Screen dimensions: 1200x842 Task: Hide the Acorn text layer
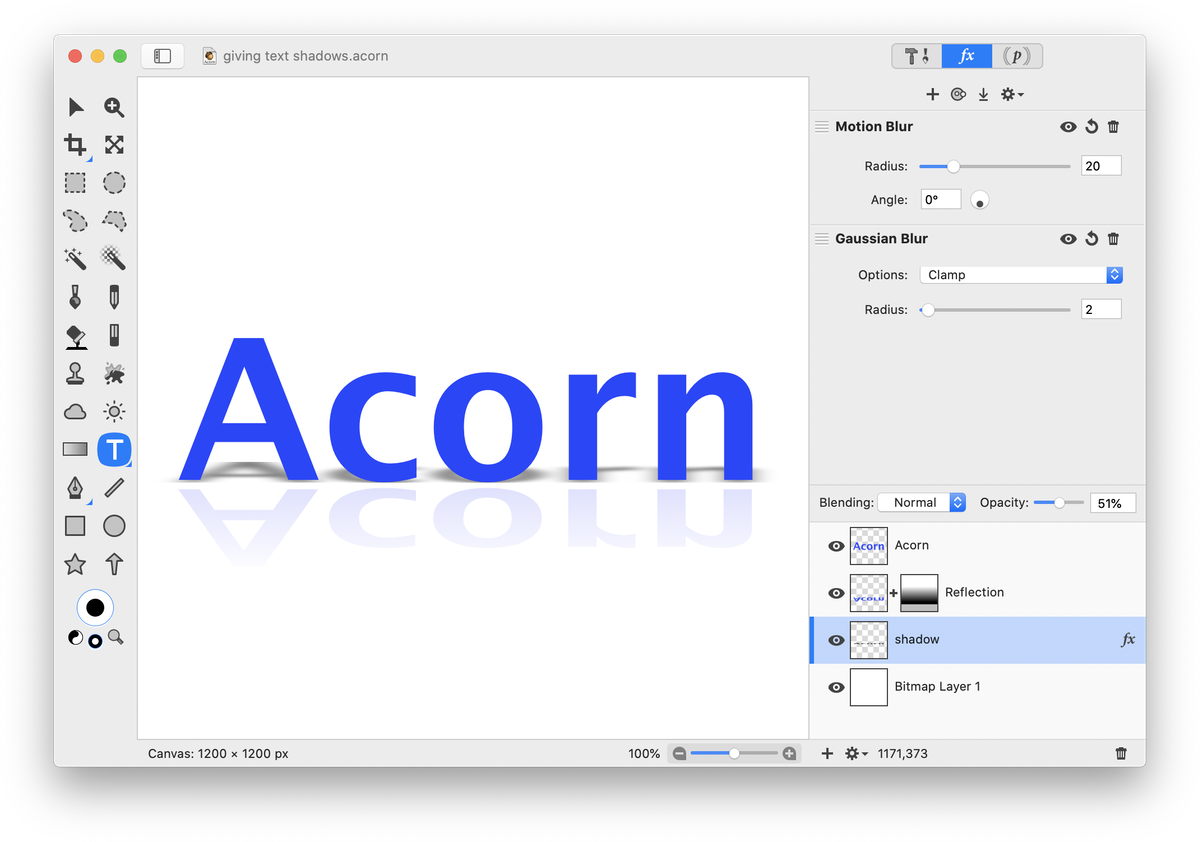point(837,546)
